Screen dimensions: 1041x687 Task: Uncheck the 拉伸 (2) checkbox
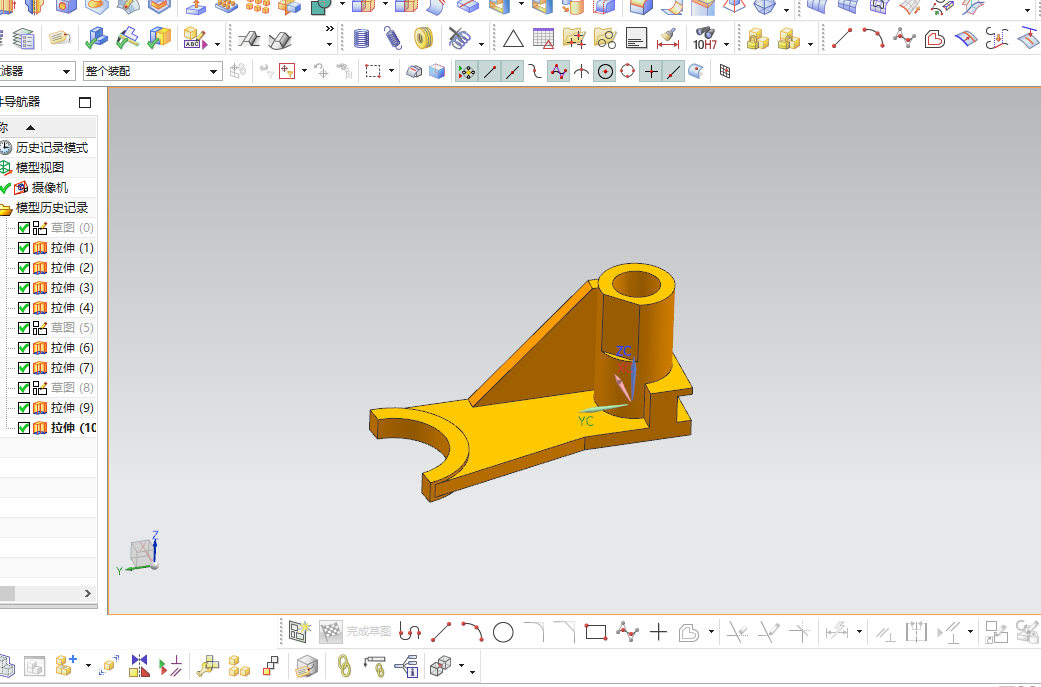coord(24,267)
